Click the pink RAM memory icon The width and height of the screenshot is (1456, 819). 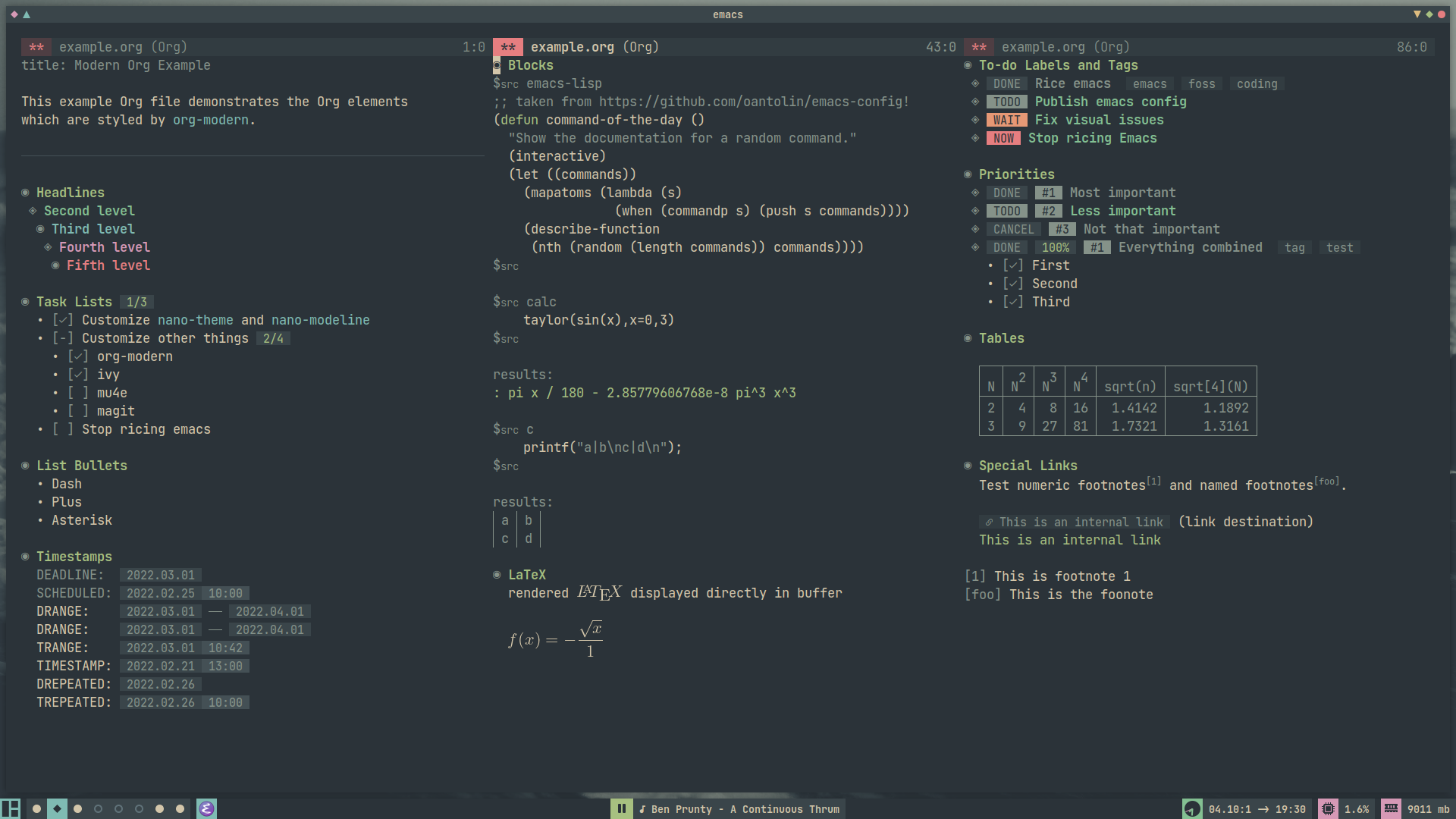tap(1391, 808)
